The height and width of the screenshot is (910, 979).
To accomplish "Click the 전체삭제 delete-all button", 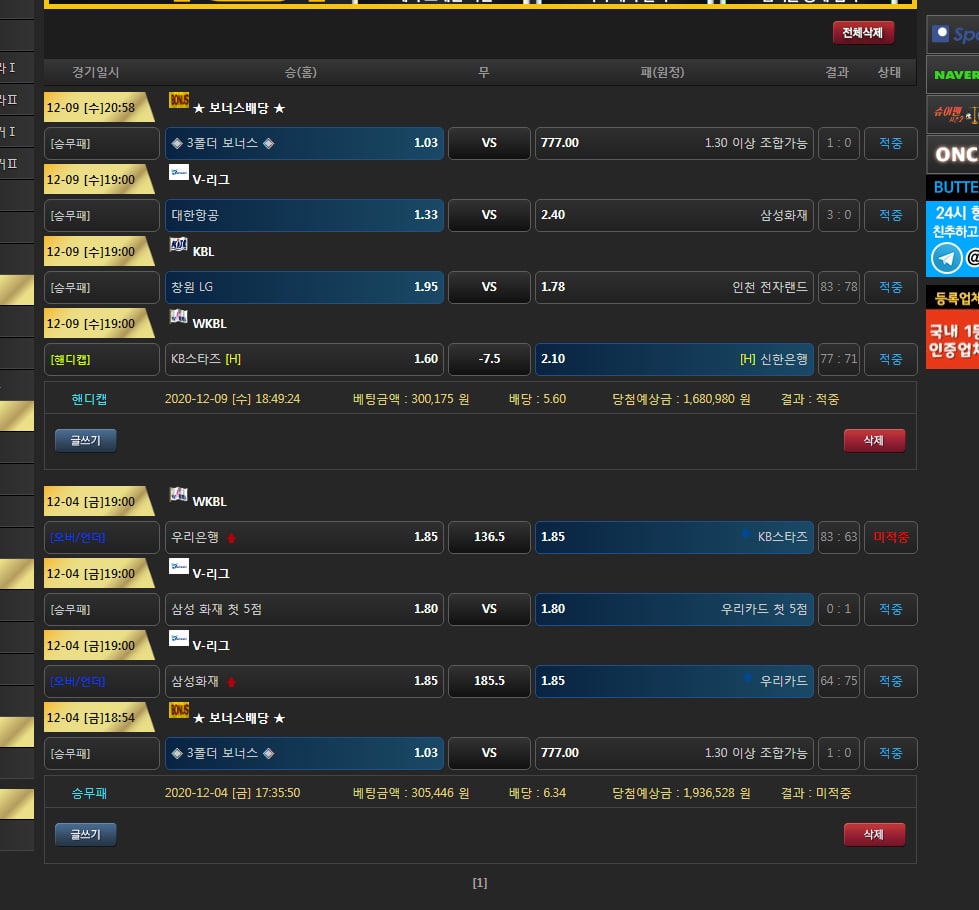I will pyautogui.click(x=863, y=33).
